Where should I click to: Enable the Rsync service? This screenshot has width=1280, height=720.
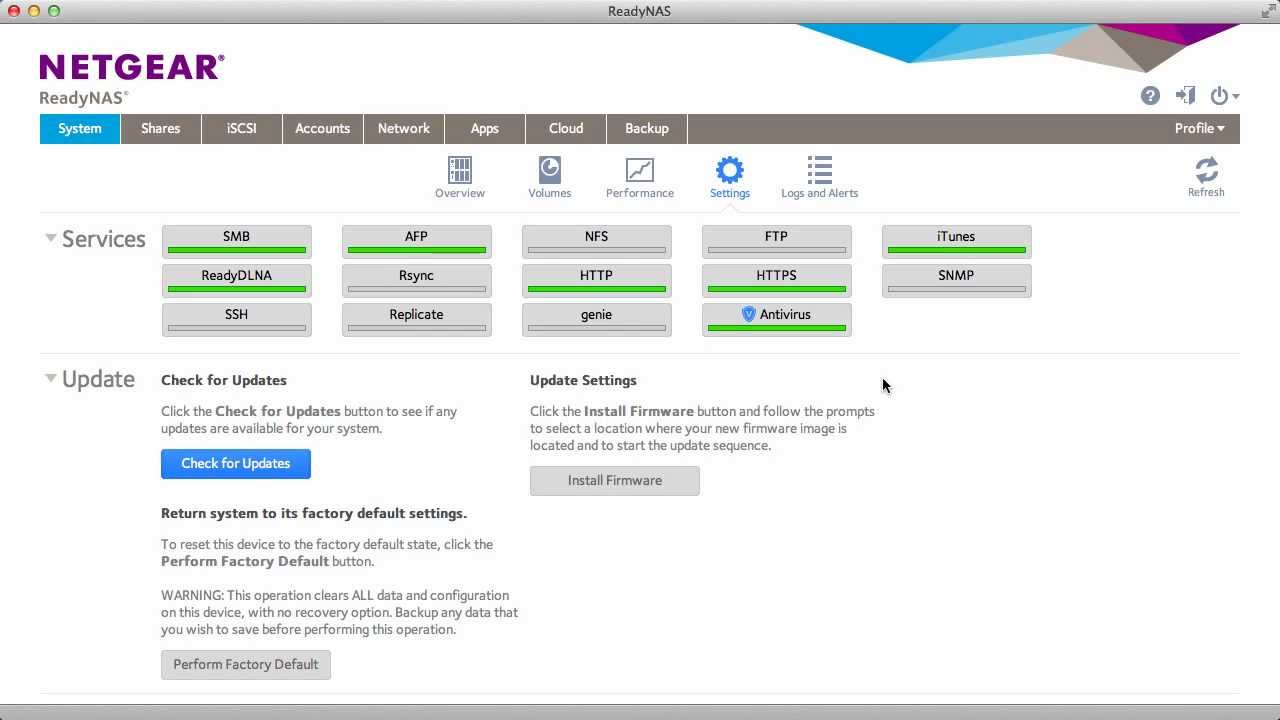pos(417,280)
